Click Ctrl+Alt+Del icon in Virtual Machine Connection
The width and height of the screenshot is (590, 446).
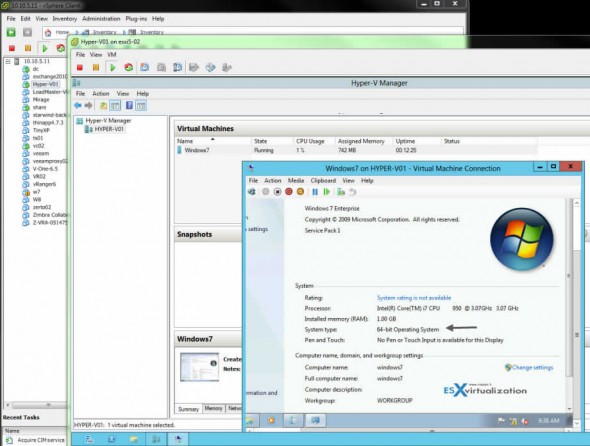252,192
